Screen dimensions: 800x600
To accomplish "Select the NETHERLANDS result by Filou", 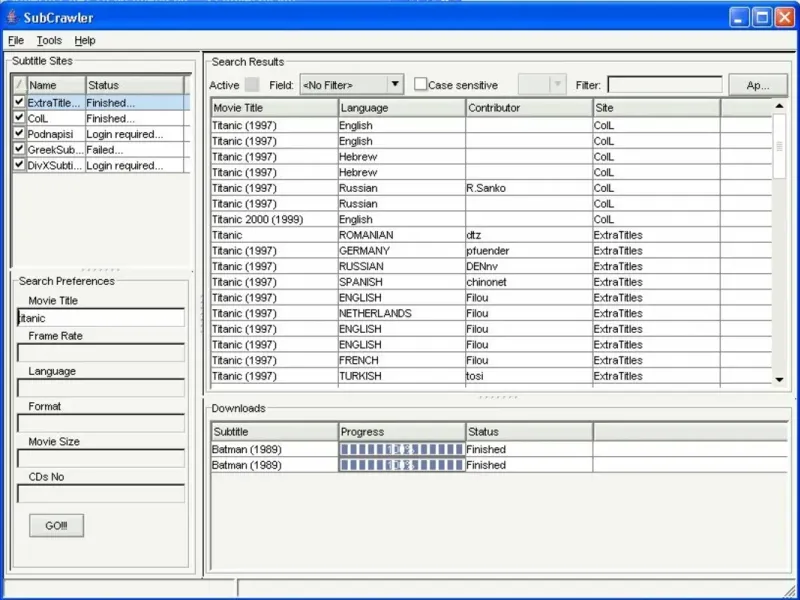I will pos(491,313).
